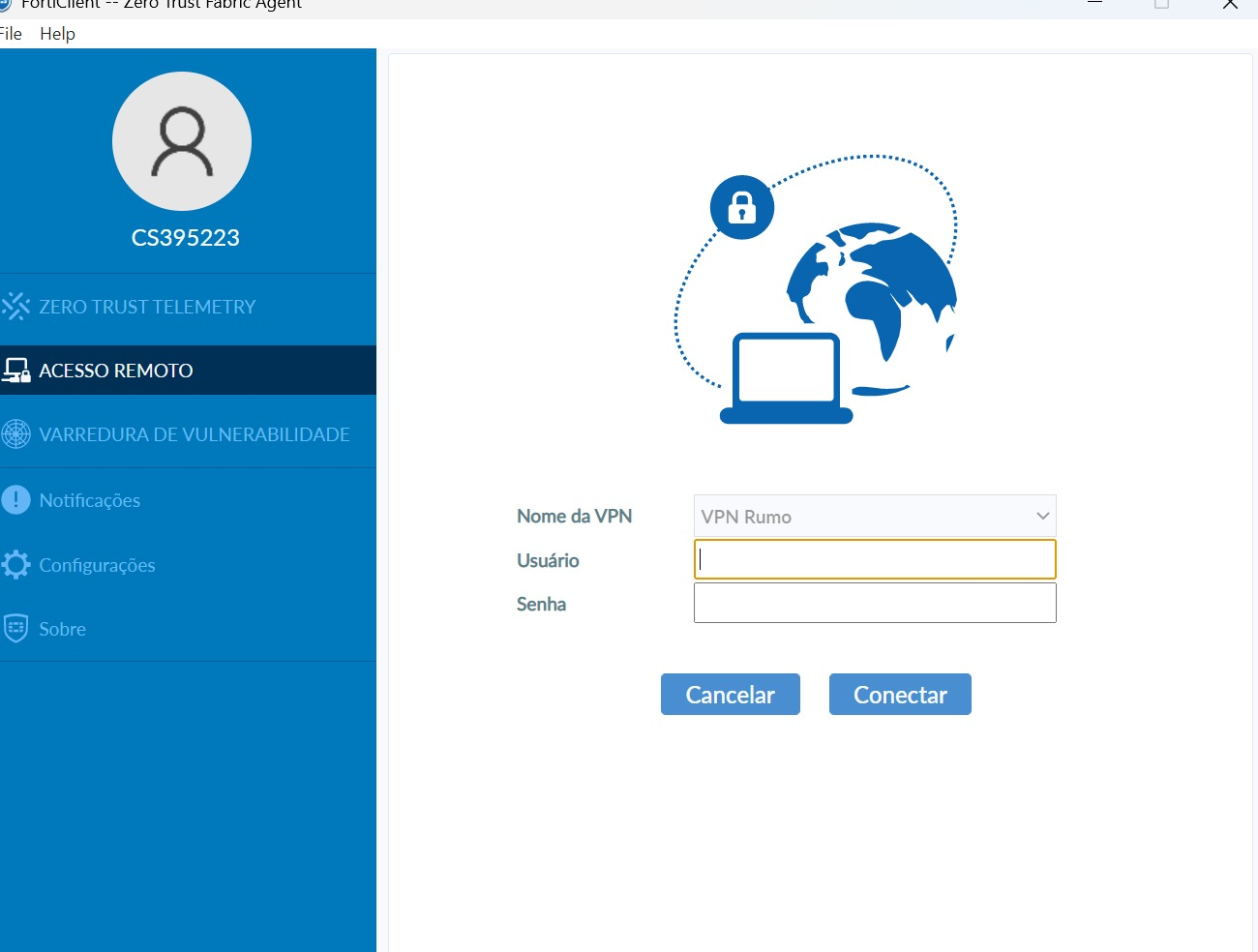The height and width of the screenshot is (952, 1258).
Task: Click the CS395223 username text
Action: tap(186, 238)
